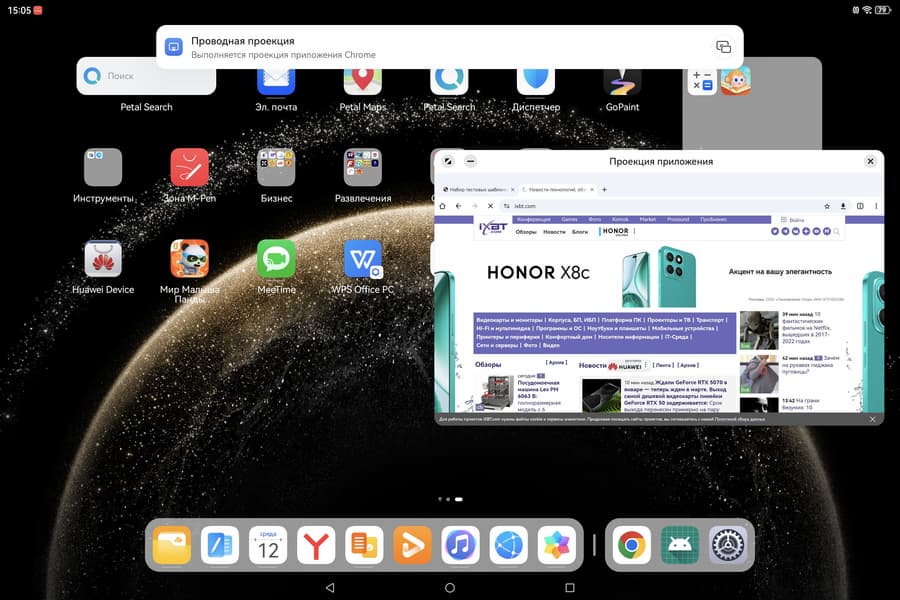Click Chrome's download icon
The width and height of the screenshot is (900, 600).
[843, 206]
